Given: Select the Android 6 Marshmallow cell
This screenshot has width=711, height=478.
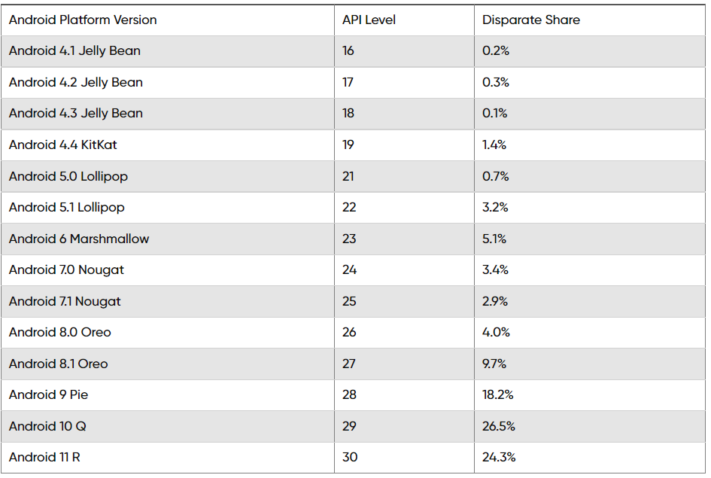Looking at the screenshot, I should click(168, 239).
